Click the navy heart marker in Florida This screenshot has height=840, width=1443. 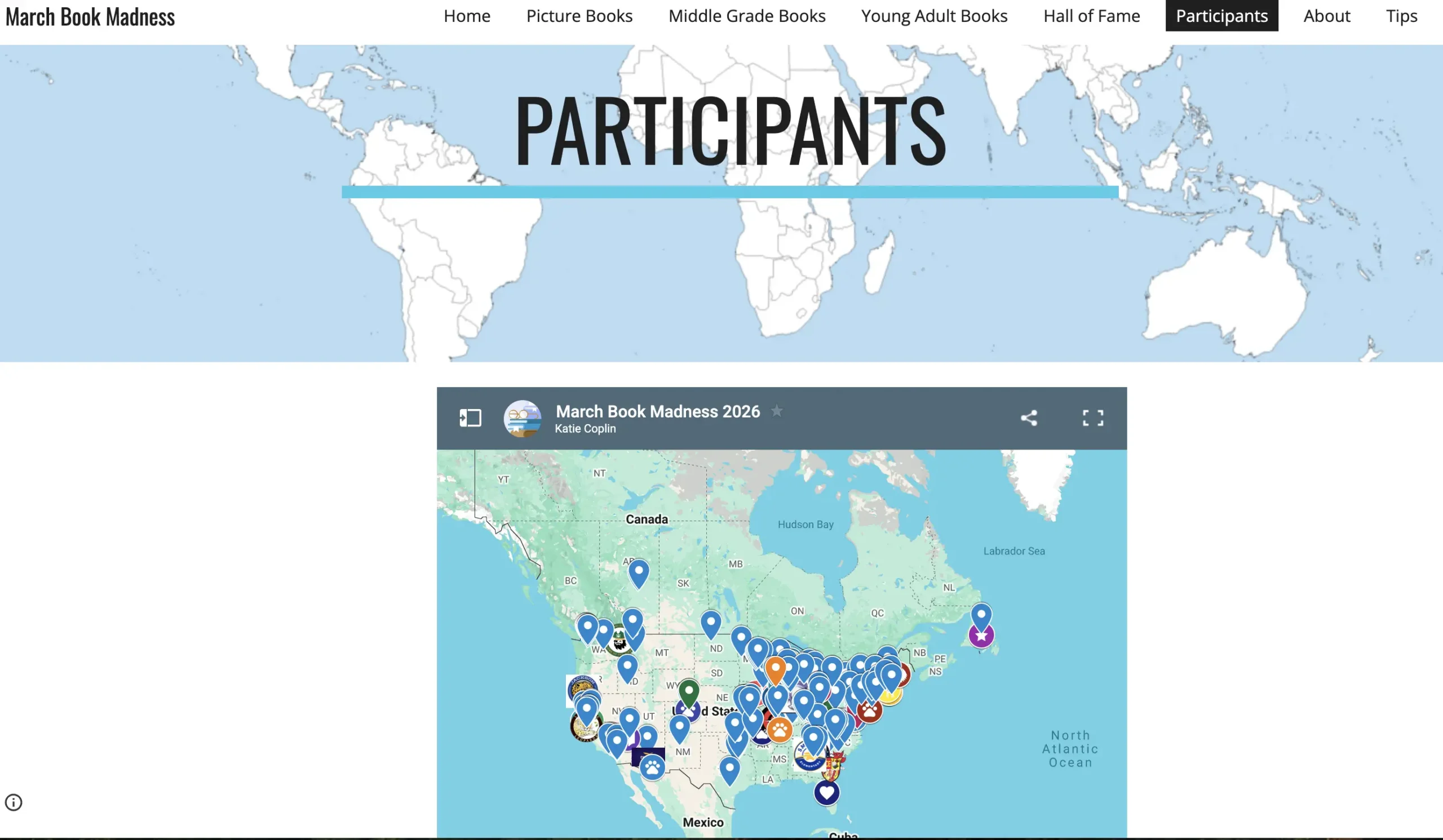(x=826, y=793)
